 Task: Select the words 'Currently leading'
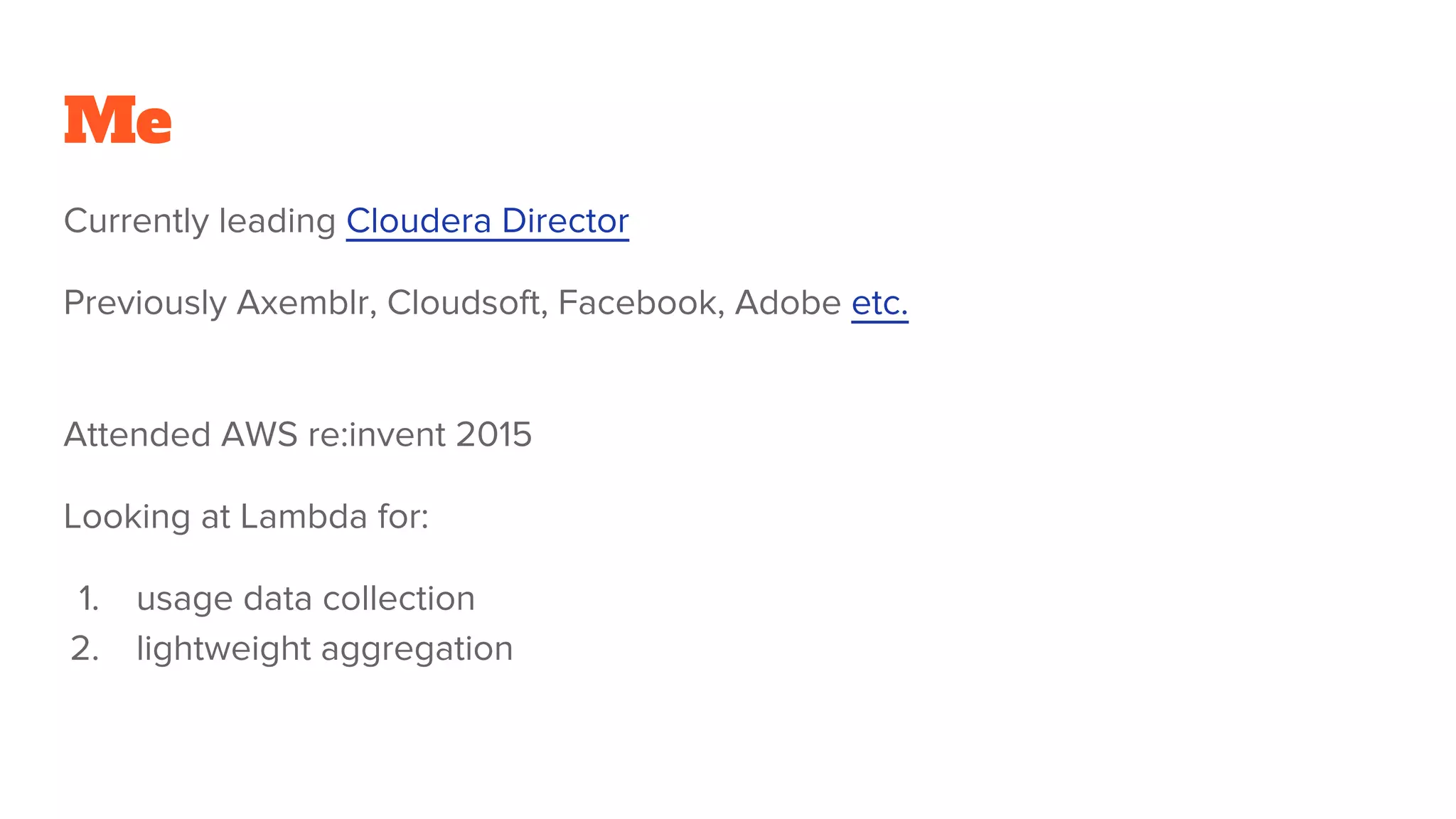click(x=200, y=222)
